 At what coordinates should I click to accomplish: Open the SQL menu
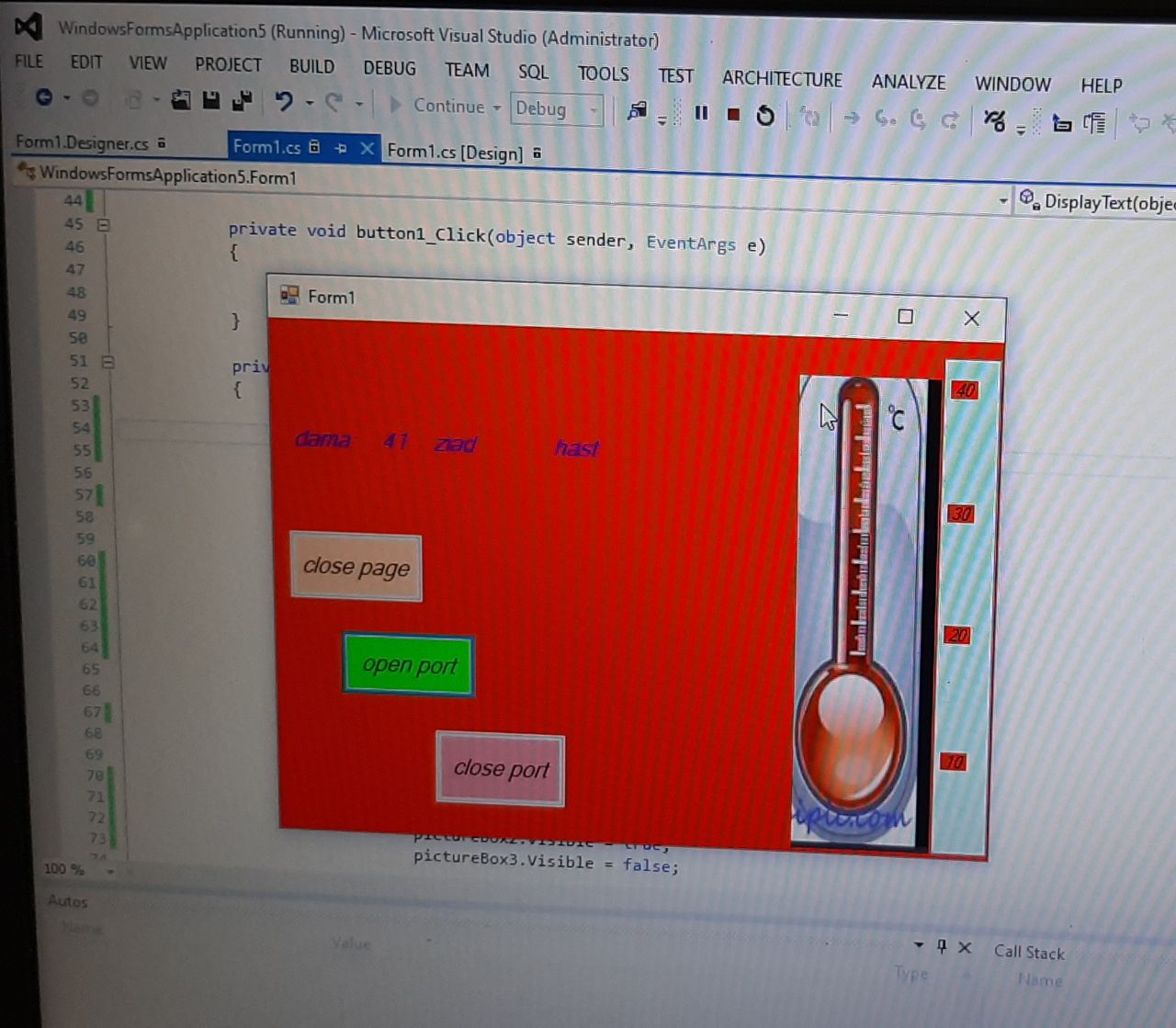tap(533, 72)
